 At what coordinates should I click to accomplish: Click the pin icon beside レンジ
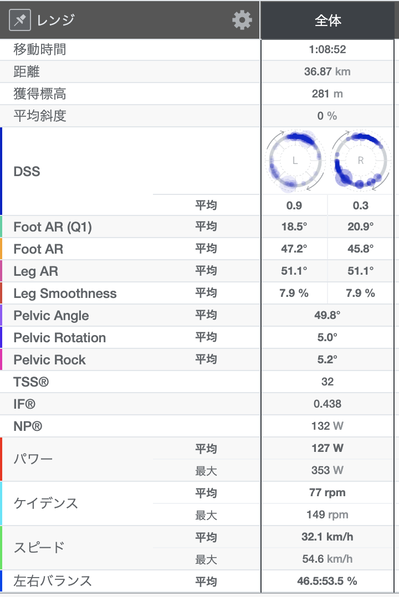tap(20, 20)
